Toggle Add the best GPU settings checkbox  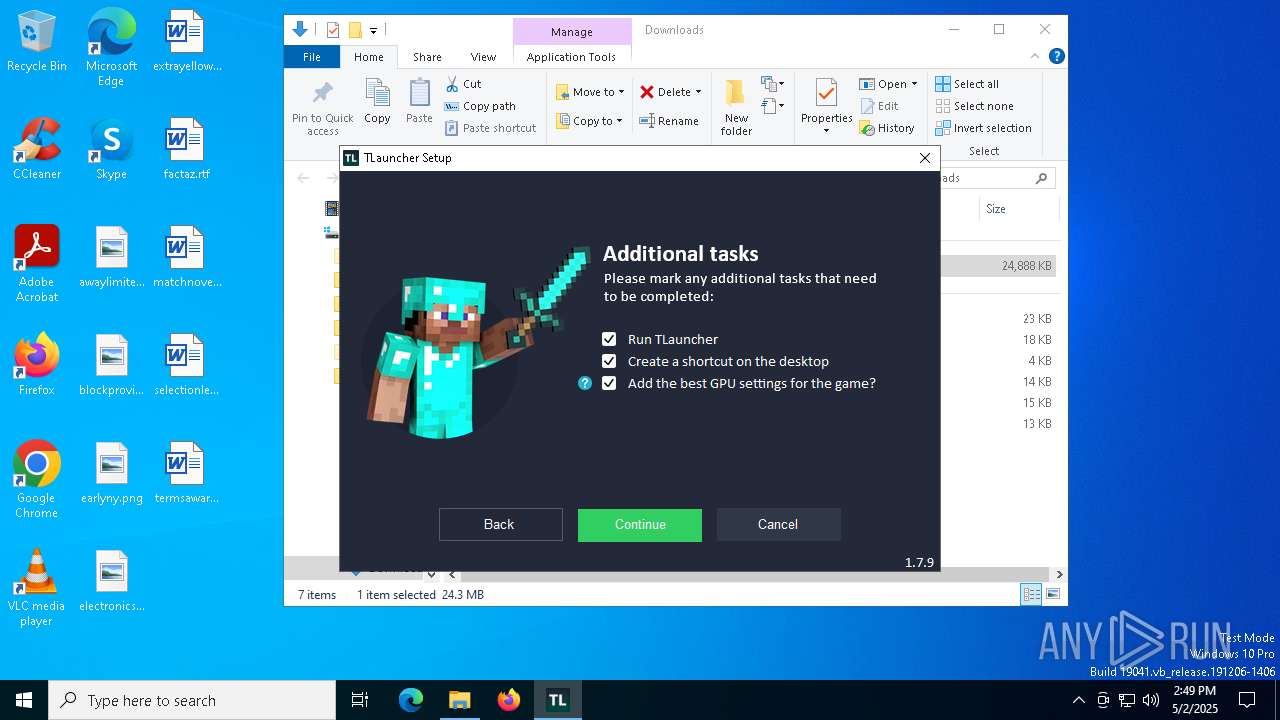tap(609, 383)
